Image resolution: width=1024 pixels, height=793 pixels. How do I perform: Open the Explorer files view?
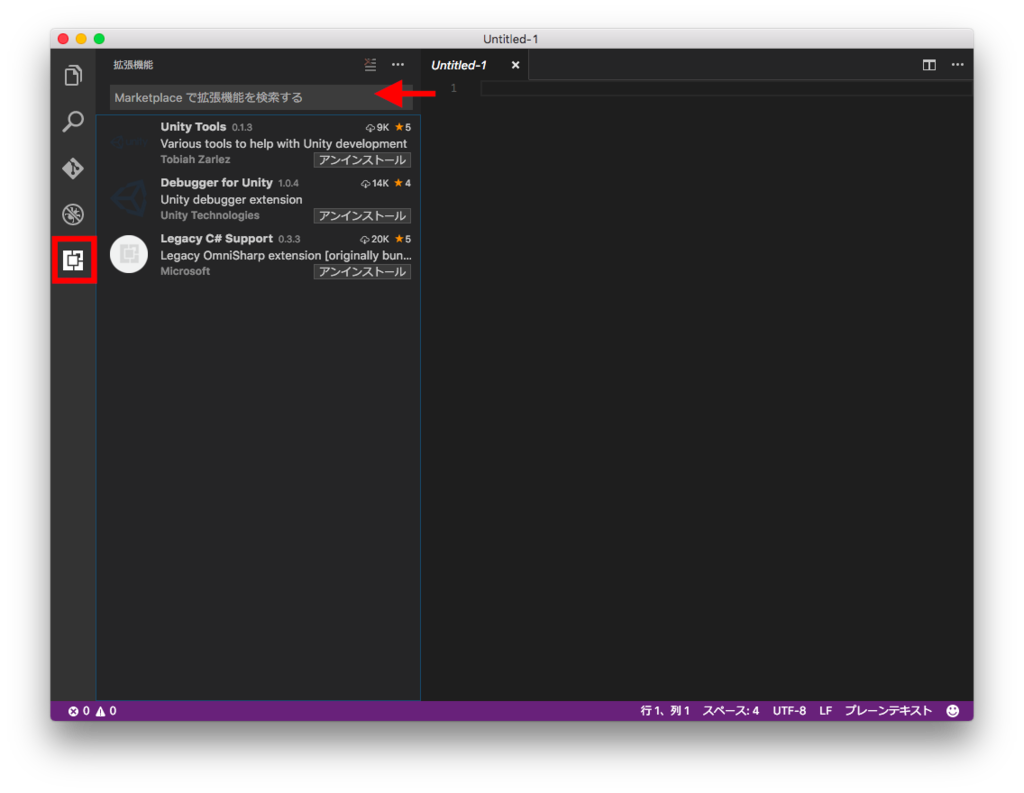[73, 76]
